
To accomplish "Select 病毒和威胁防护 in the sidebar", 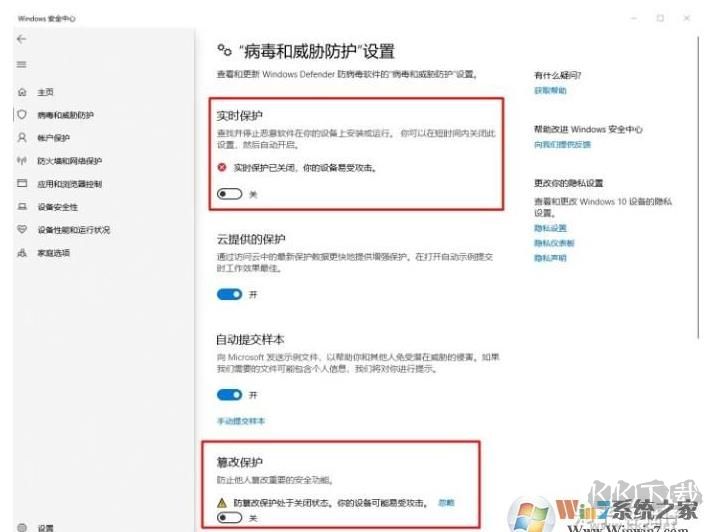I will click(66, 115).
